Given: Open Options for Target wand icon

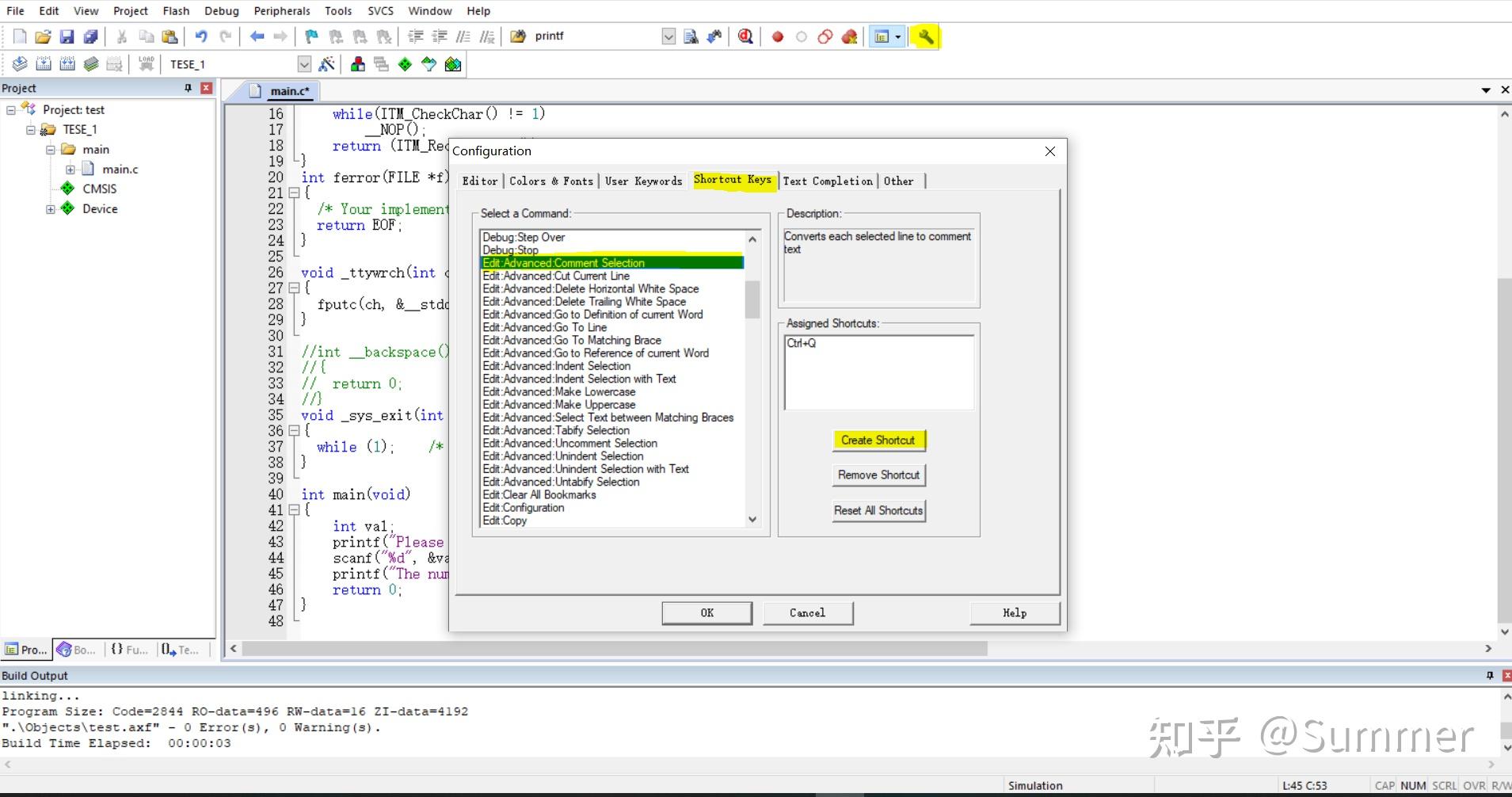Looking at the screenshot, I should tap(326, 64).
